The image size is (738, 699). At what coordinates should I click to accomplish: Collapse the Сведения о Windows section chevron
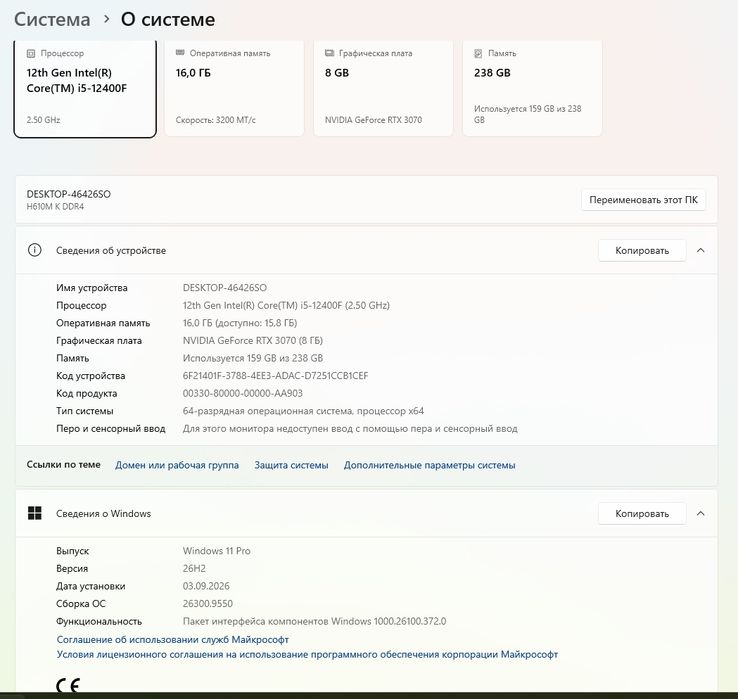point(700,514)
